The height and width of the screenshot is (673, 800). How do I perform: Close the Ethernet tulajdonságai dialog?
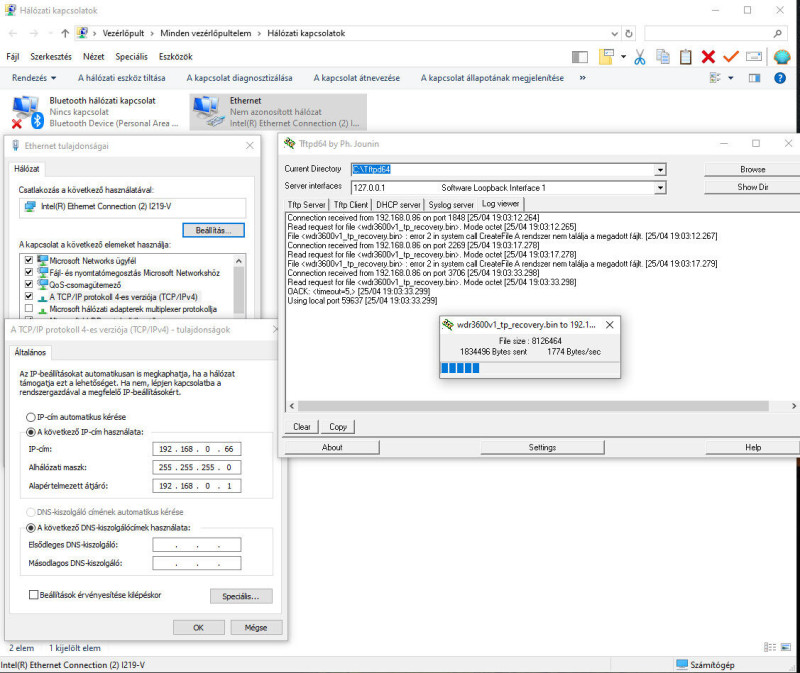(249, 146)
